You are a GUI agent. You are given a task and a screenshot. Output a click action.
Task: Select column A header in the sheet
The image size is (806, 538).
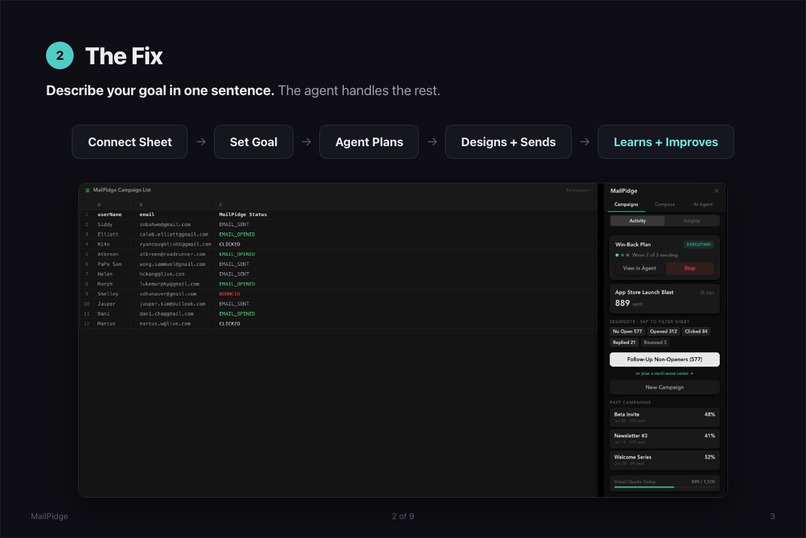[x=99, y=205]
